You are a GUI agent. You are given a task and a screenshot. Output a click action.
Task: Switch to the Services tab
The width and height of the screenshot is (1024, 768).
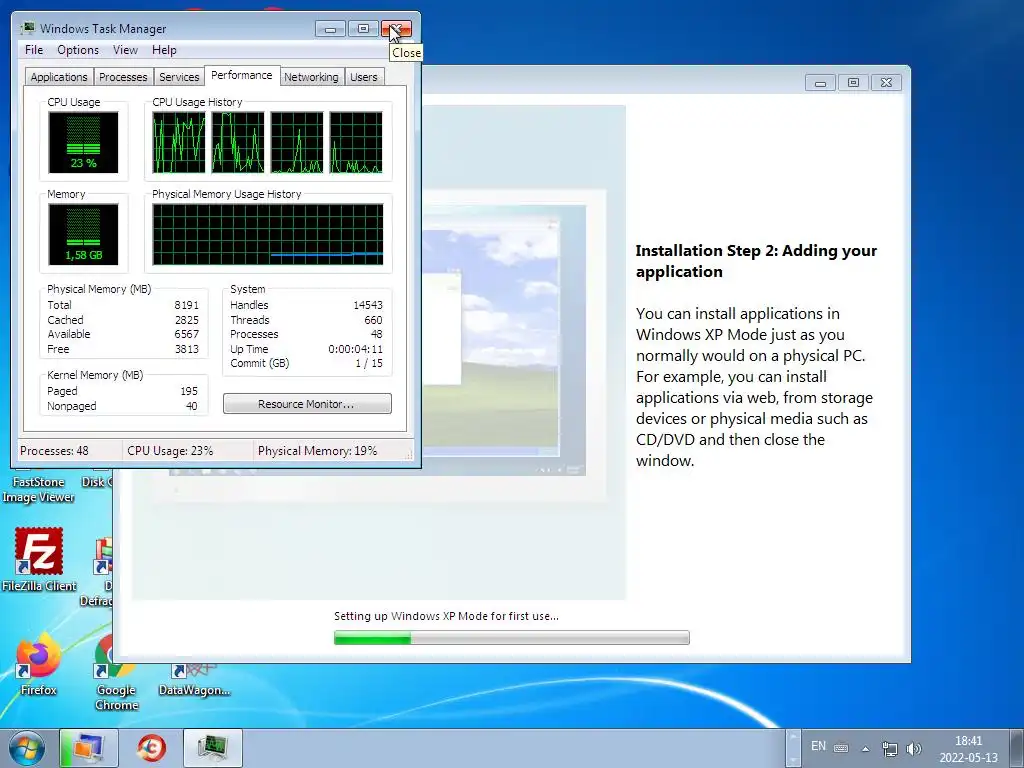(179, 77)
